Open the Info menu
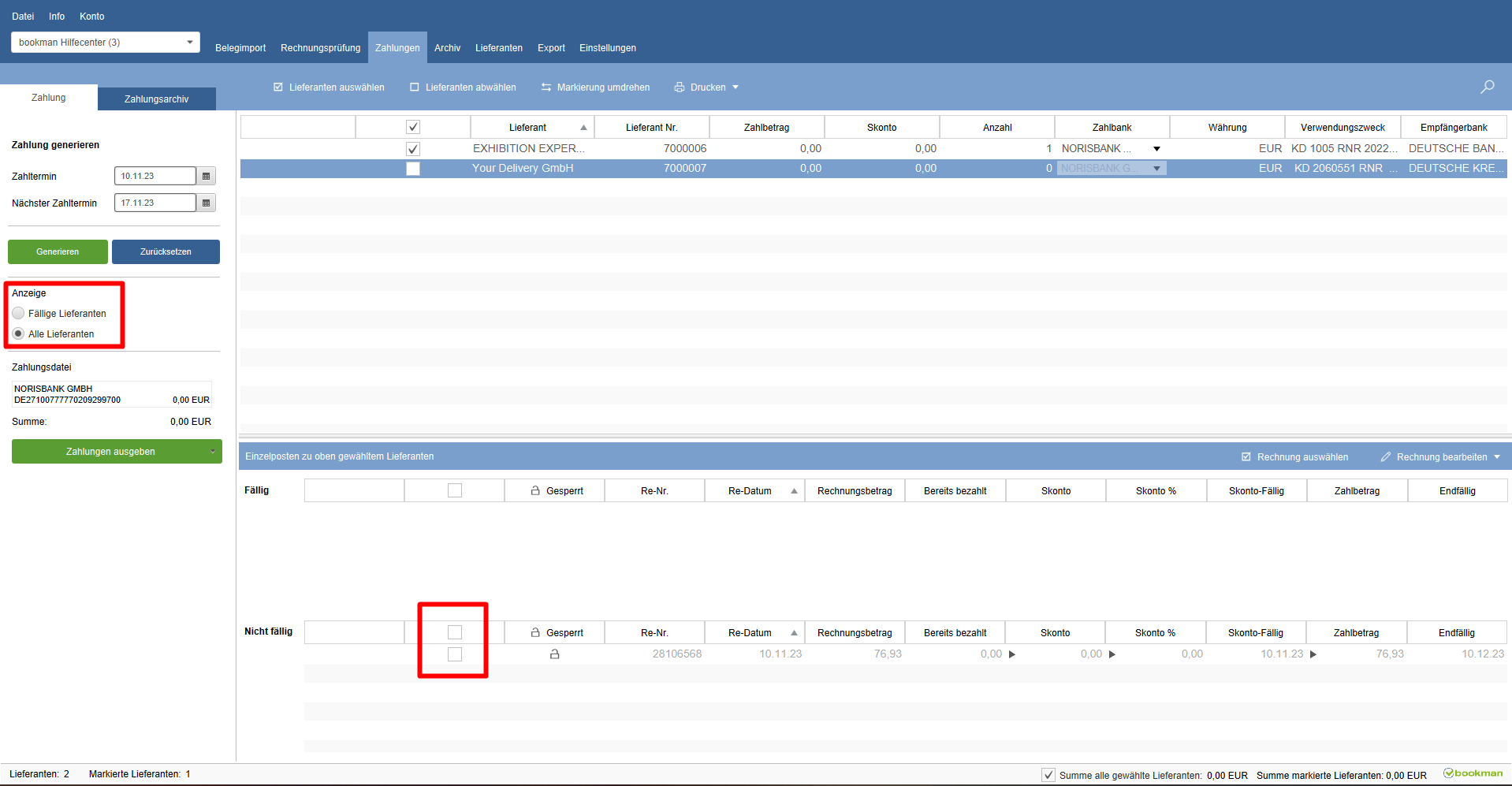 pyautogui.click(x=57, y=16)
